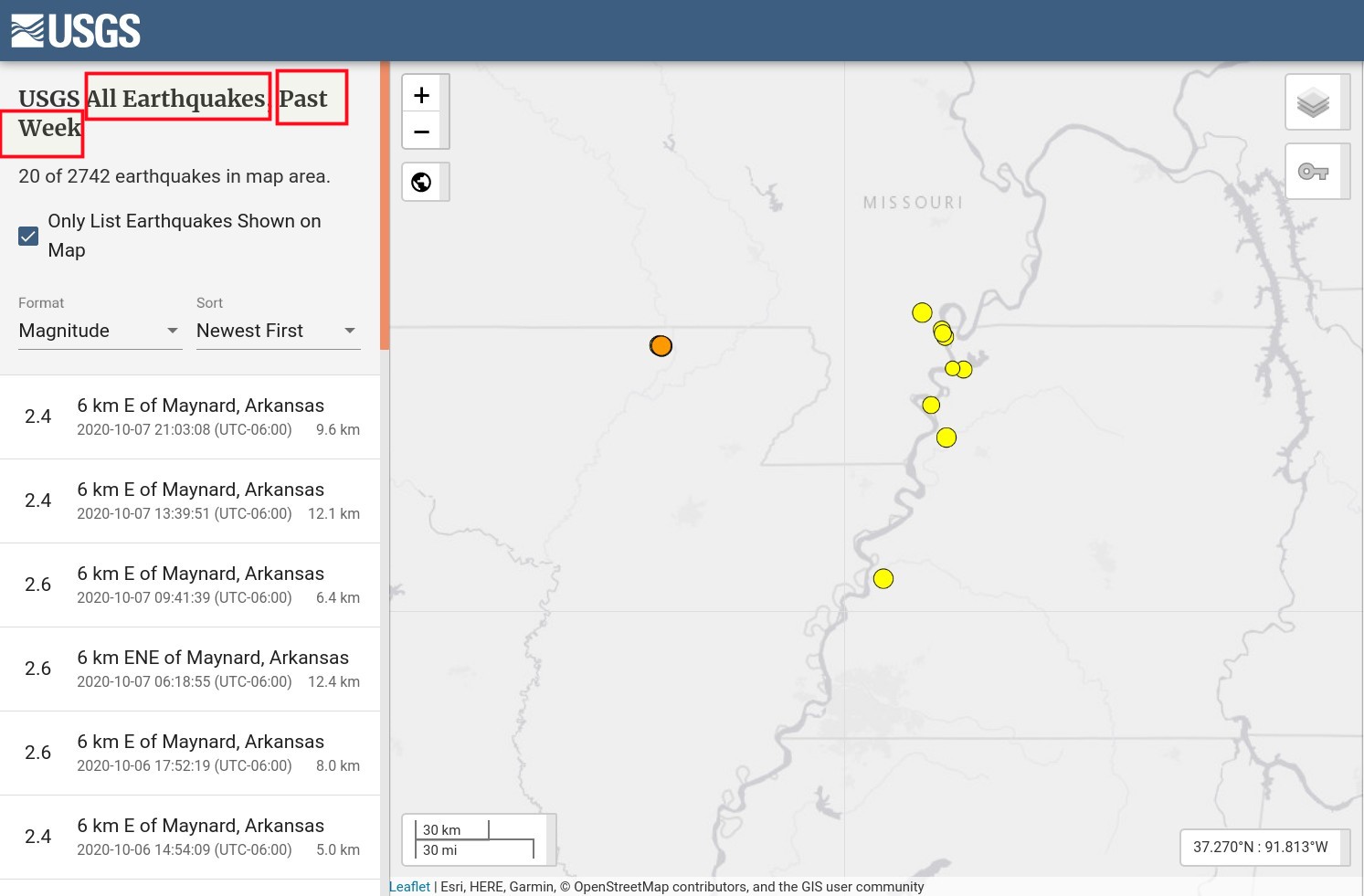Open the Format dropdown set to Magnitude
Image resolution: width=1364 pixels, height=896 pixels.
tap(99, 331)
